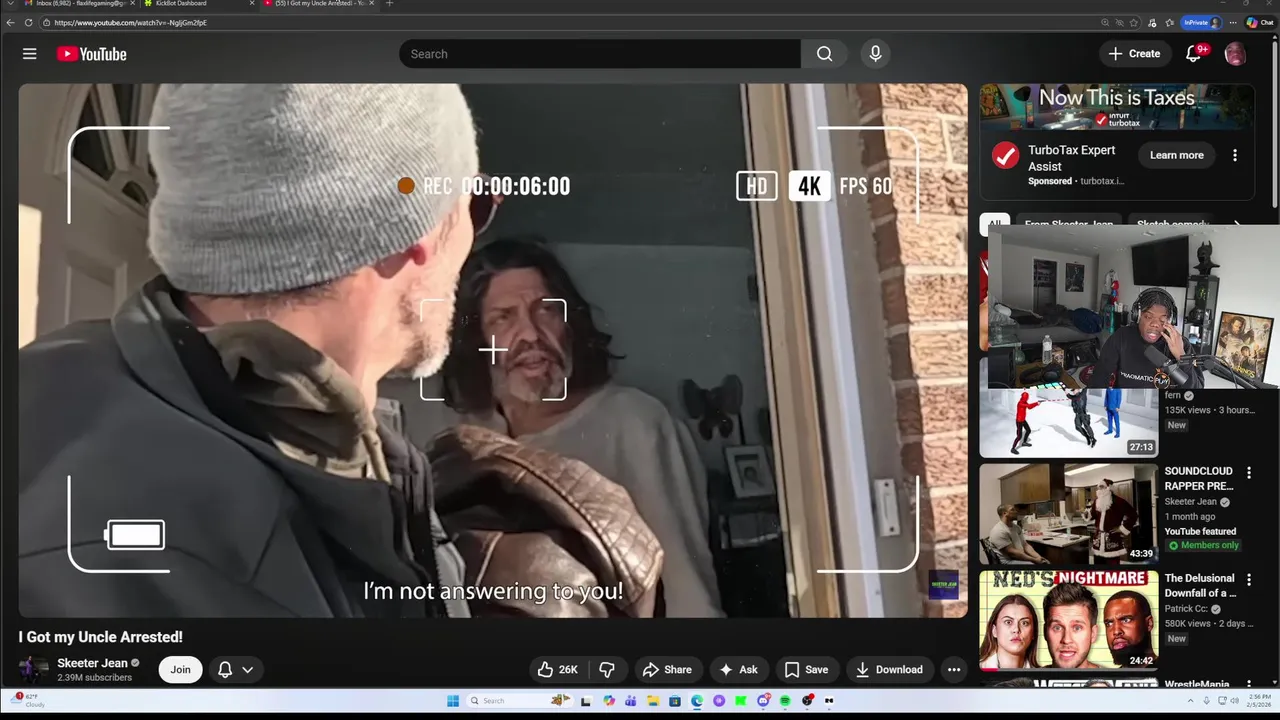The image size is (1280, 720).
Task: Open the Create menu
Action: (x=1134, y=54)
